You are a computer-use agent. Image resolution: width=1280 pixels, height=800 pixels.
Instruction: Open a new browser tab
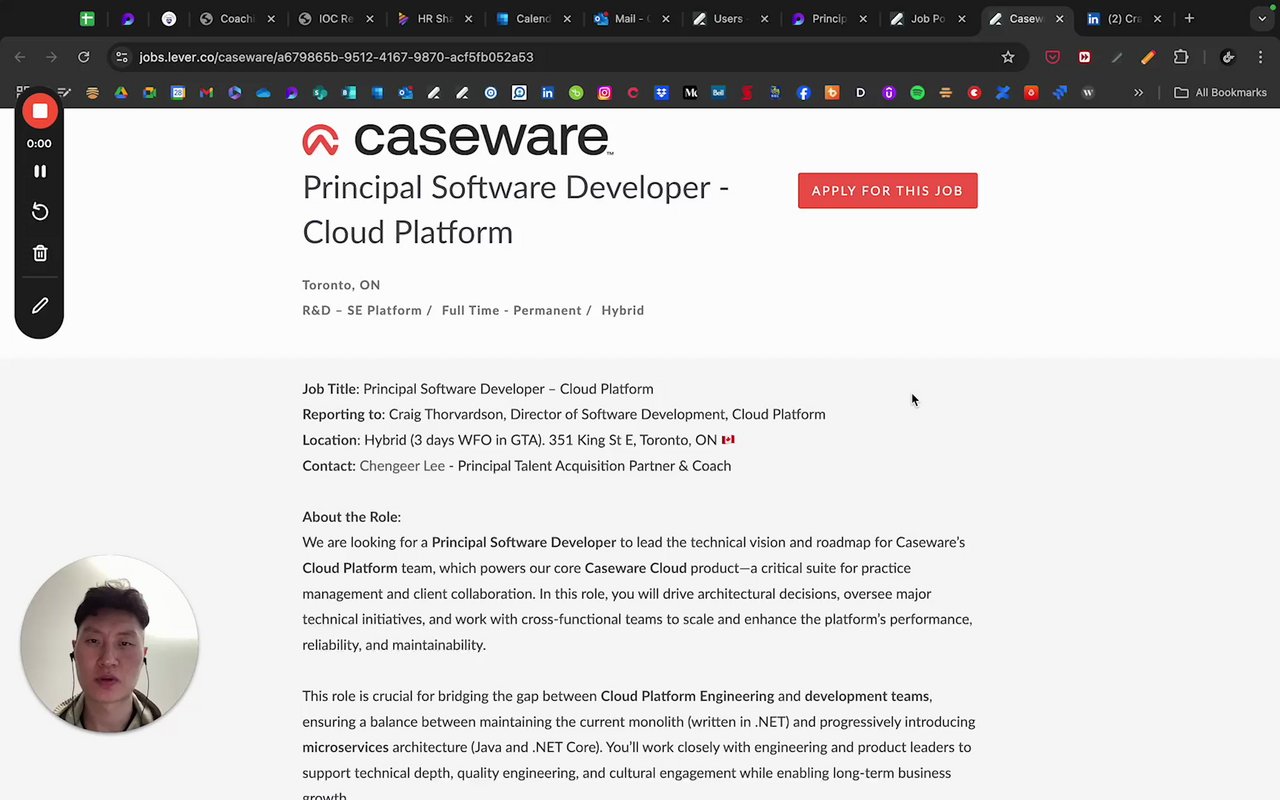coord(1189,18)
